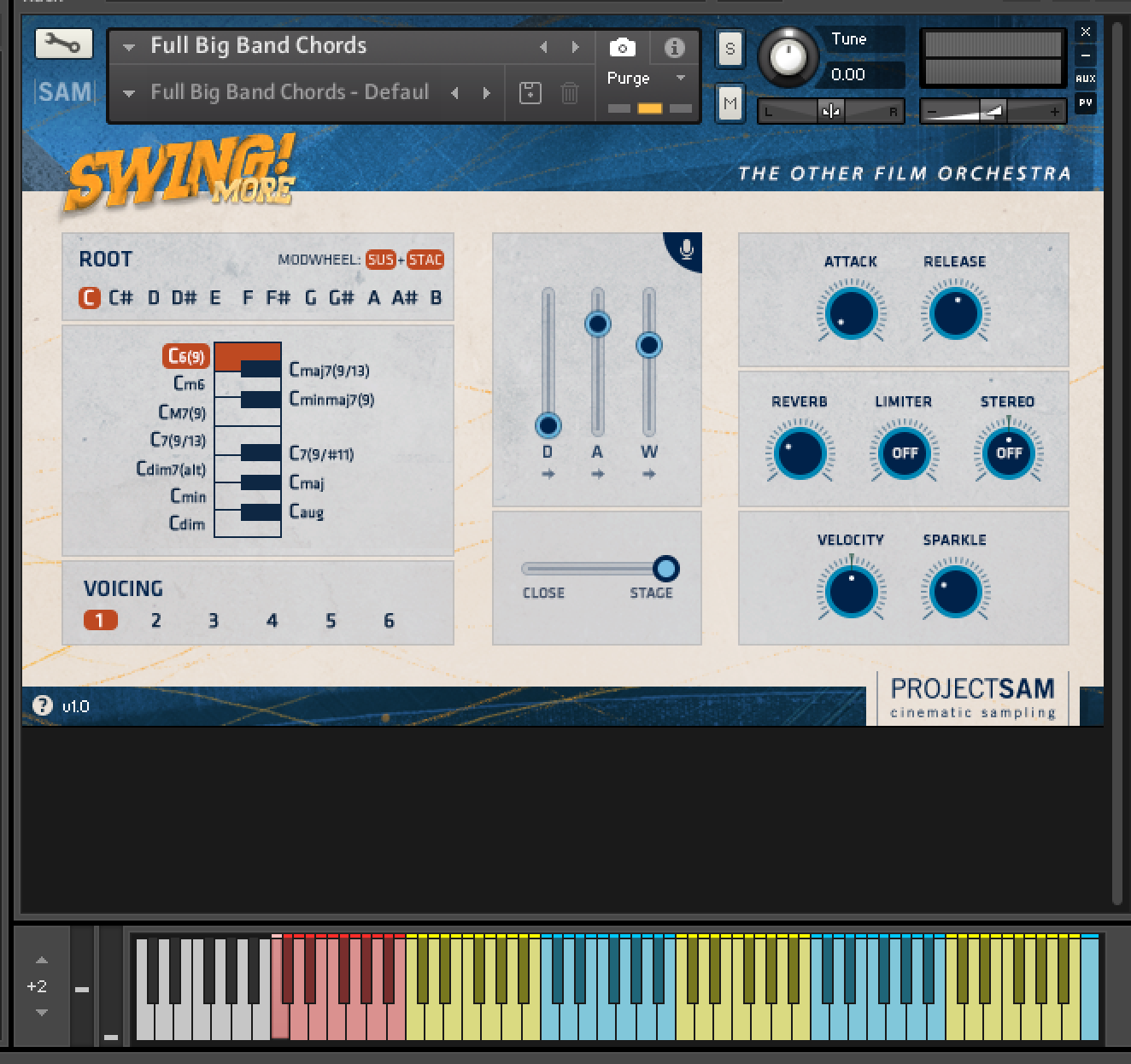
Task: Toggle the STAC modwheel option
Action: (425, 260)
